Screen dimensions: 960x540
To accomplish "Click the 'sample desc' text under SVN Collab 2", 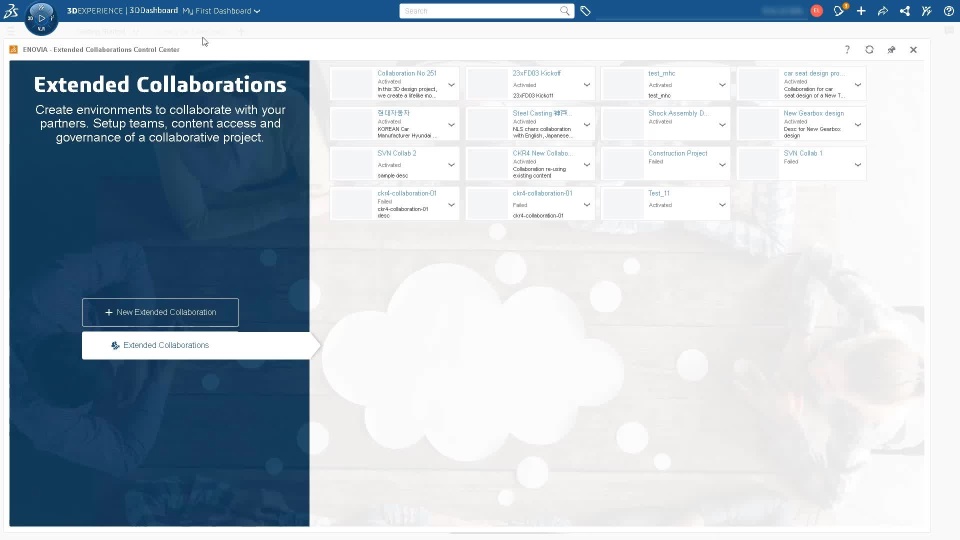I will (x=392, y=176).
